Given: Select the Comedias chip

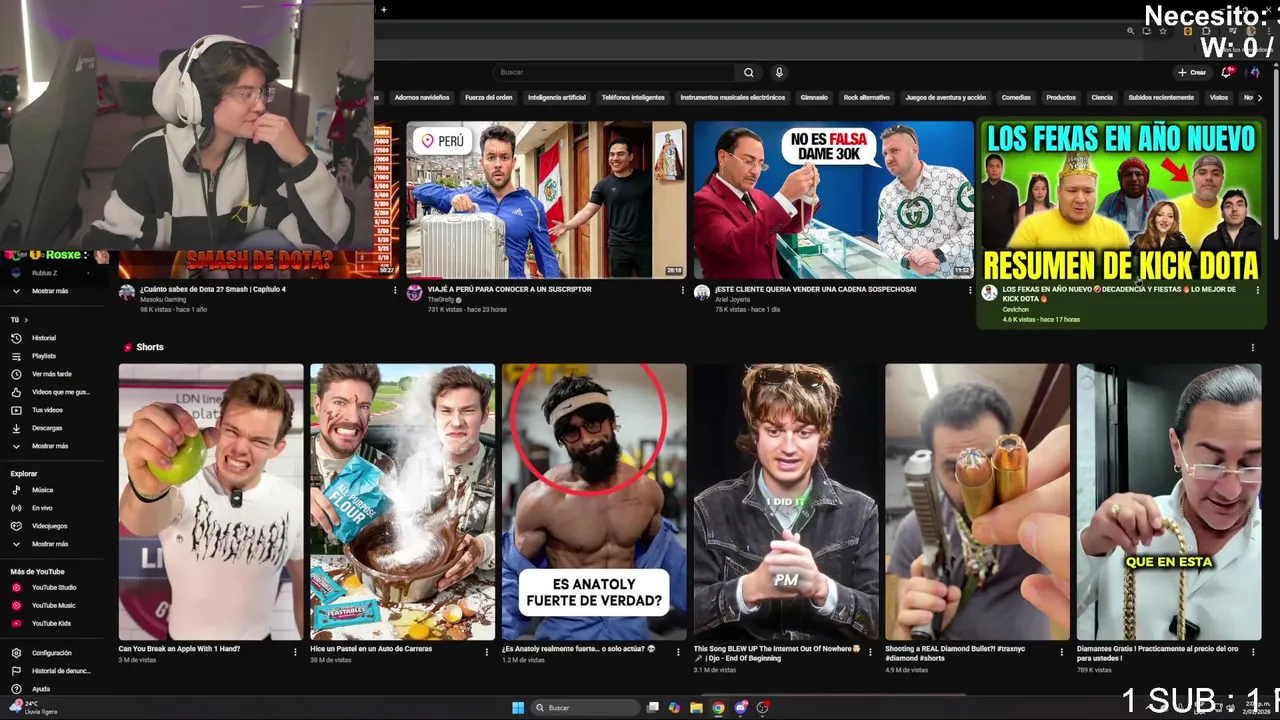Looking at the screenshot, I should pyautogui.click(x=1016, y=98).
